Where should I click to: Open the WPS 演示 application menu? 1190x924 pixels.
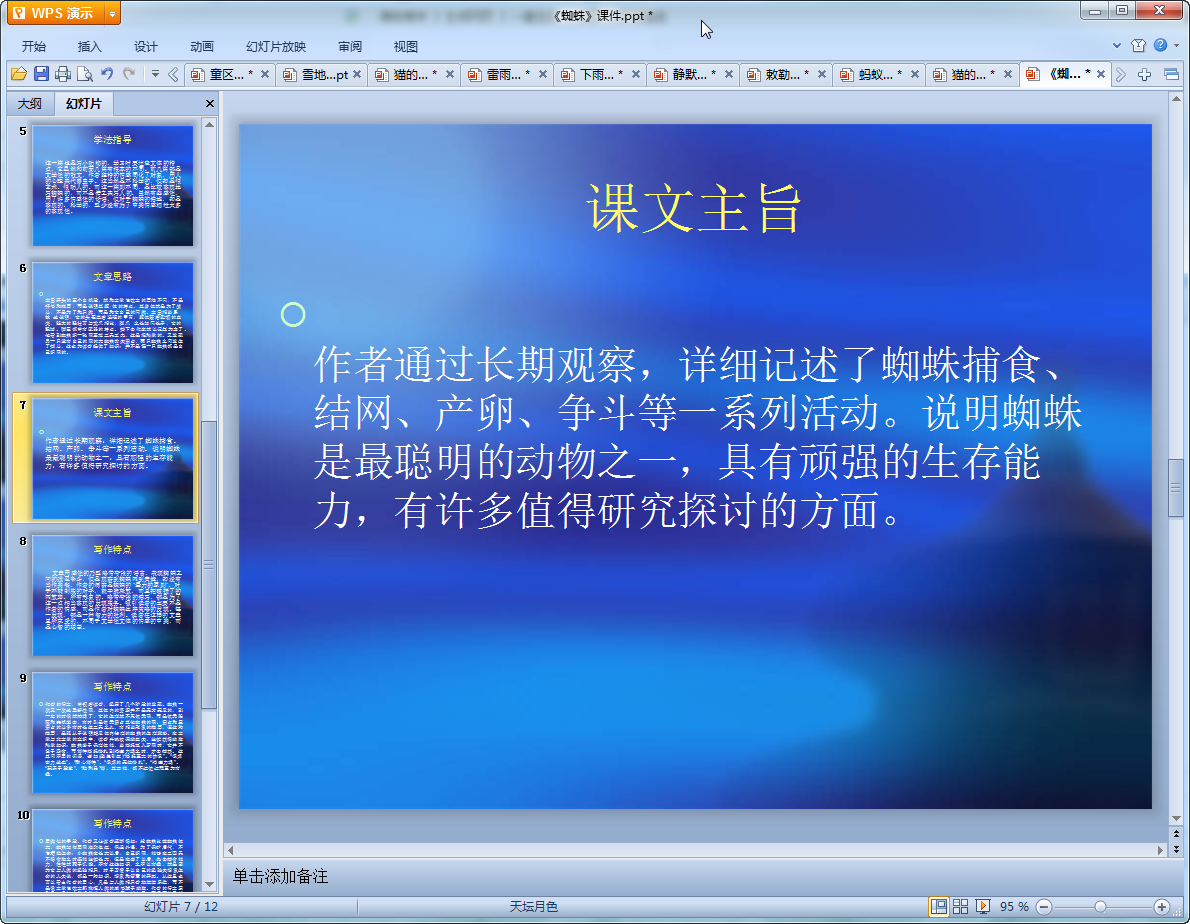[x=54, y=13]
